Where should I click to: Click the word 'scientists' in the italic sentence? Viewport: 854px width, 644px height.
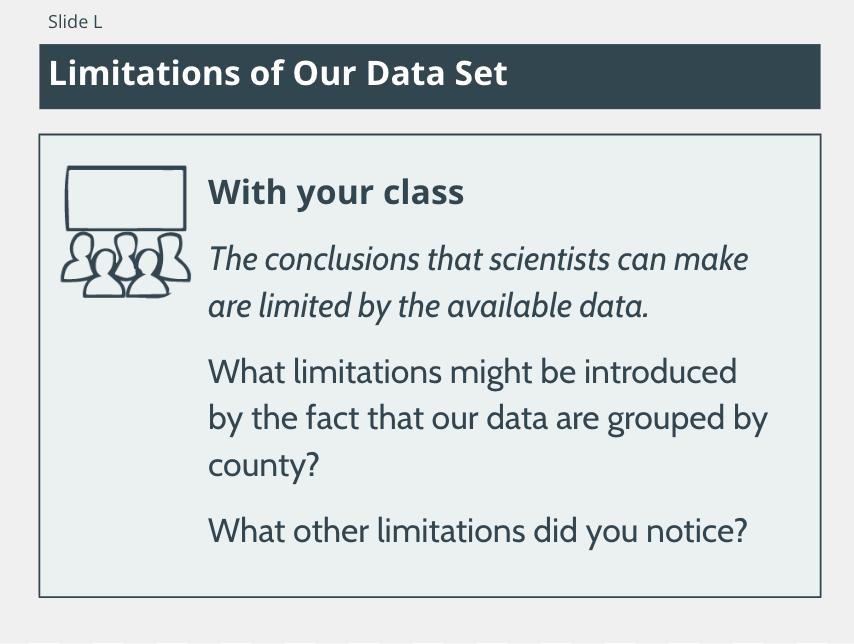tap(549, 259)
